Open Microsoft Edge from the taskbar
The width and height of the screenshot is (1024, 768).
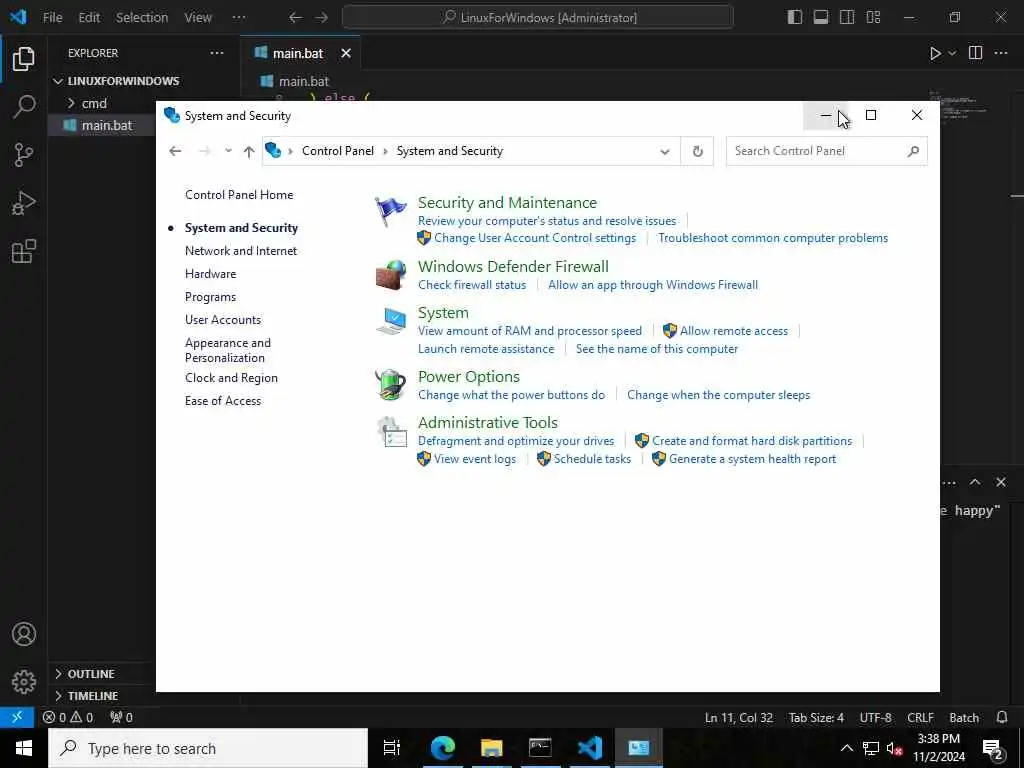click(x=442, y=748)
